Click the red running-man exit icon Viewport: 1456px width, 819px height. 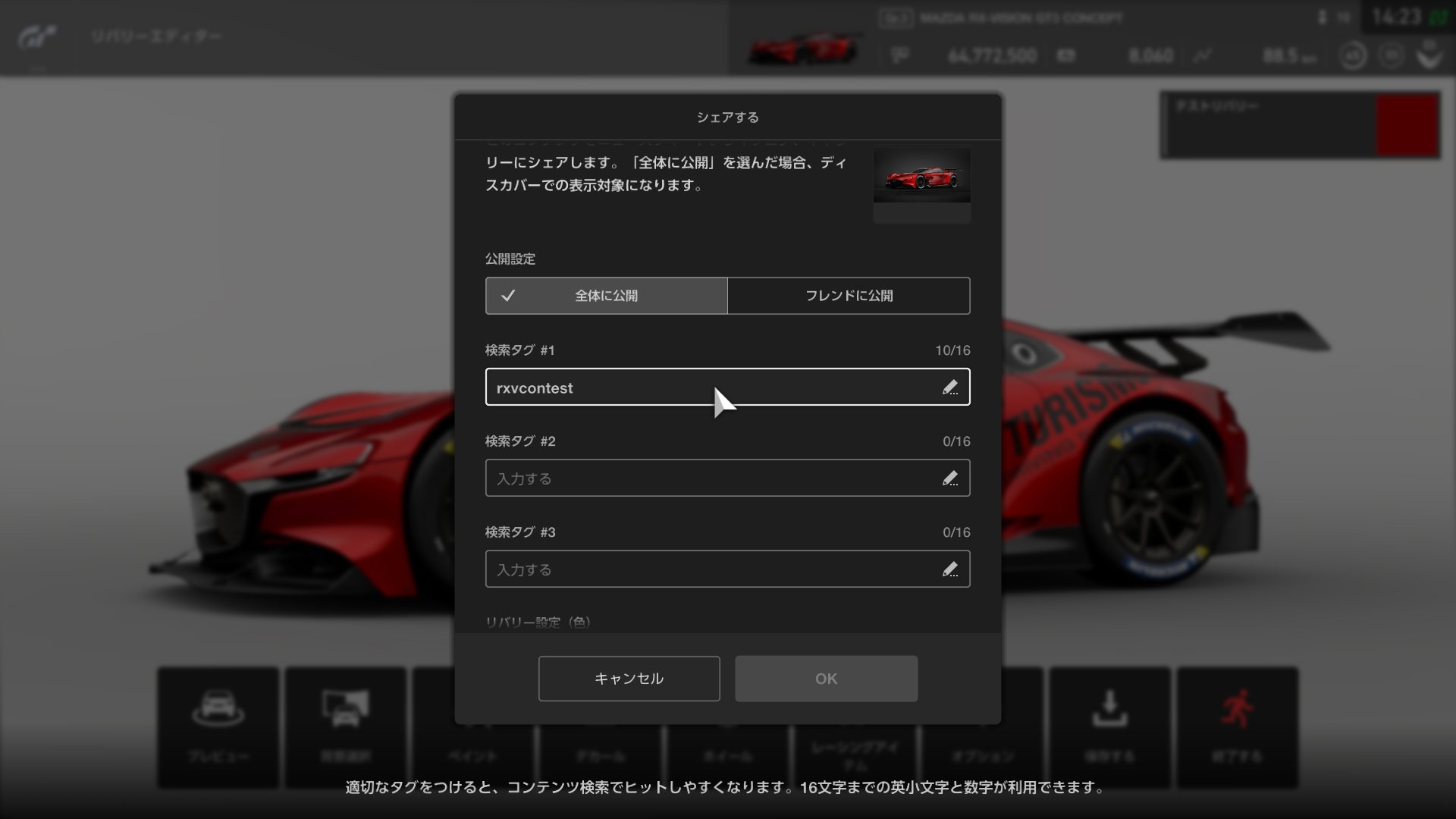[1237, 709]
